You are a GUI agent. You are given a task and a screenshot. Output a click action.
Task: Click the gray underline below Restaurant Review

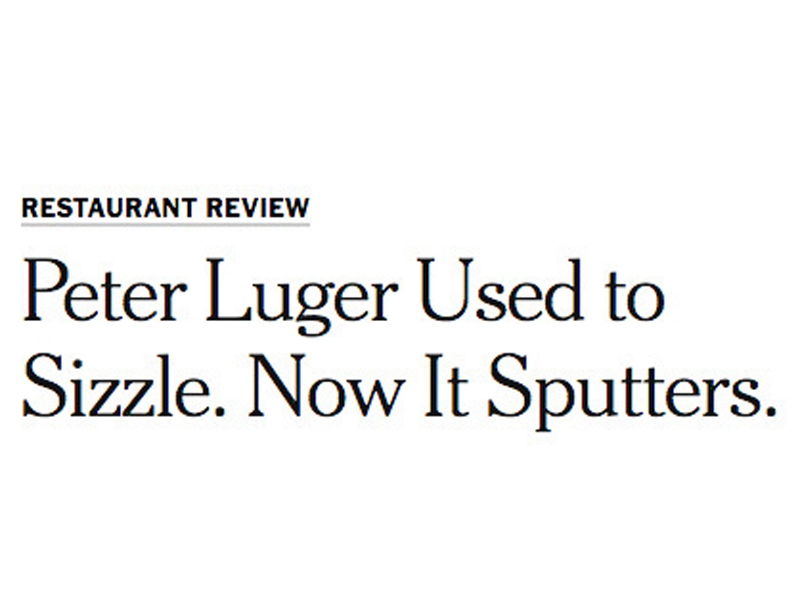(165, 225)
